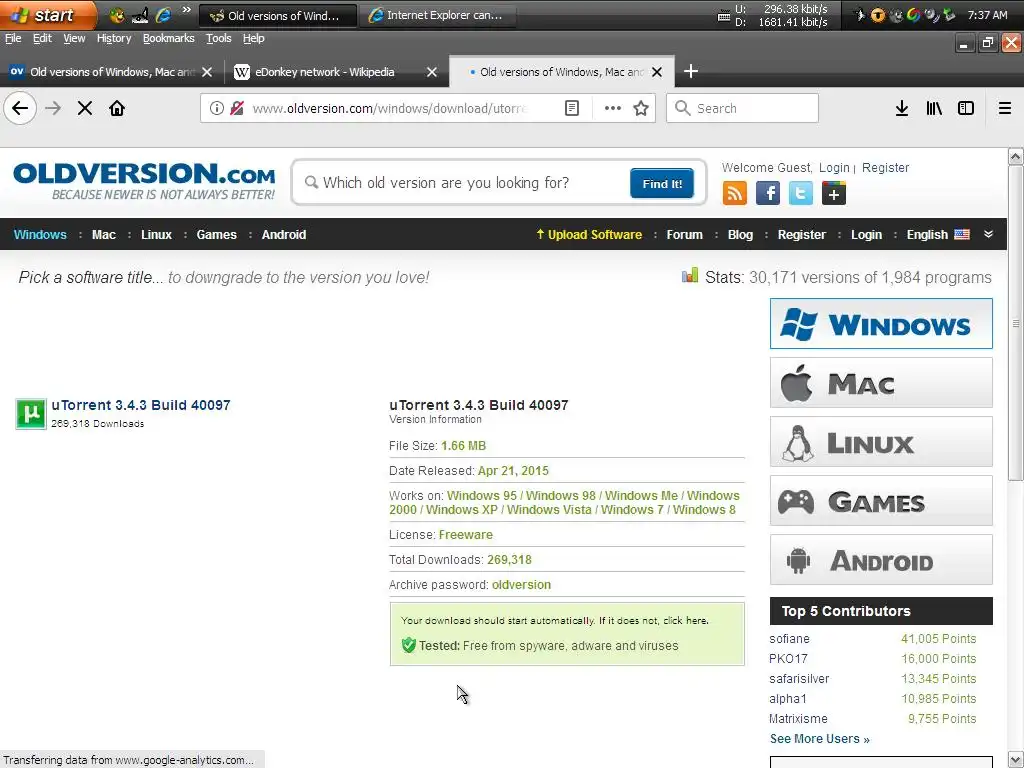Open the Forum link in nav bar

[x=684, y=234]
